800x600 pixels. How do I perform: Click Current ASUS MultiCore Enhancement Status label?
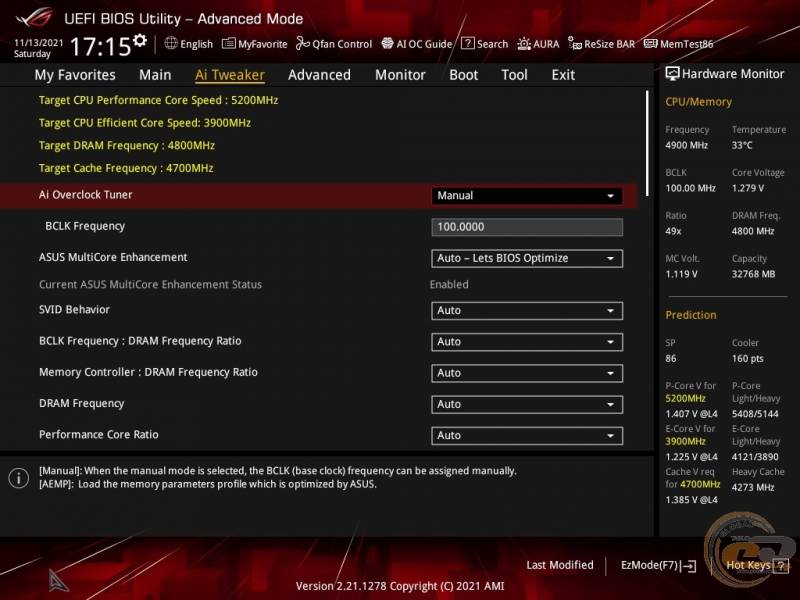click(x=150, y=285)
